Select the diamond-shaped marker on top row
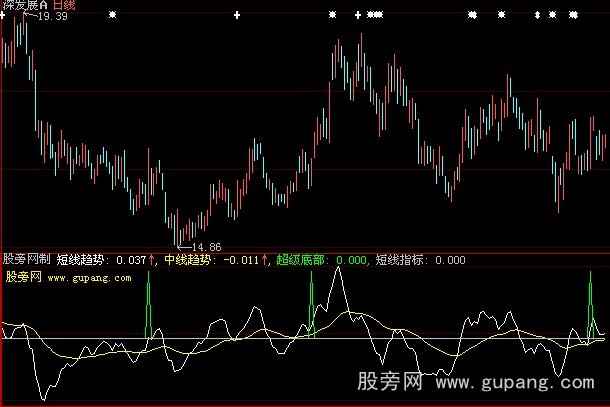 537,16
